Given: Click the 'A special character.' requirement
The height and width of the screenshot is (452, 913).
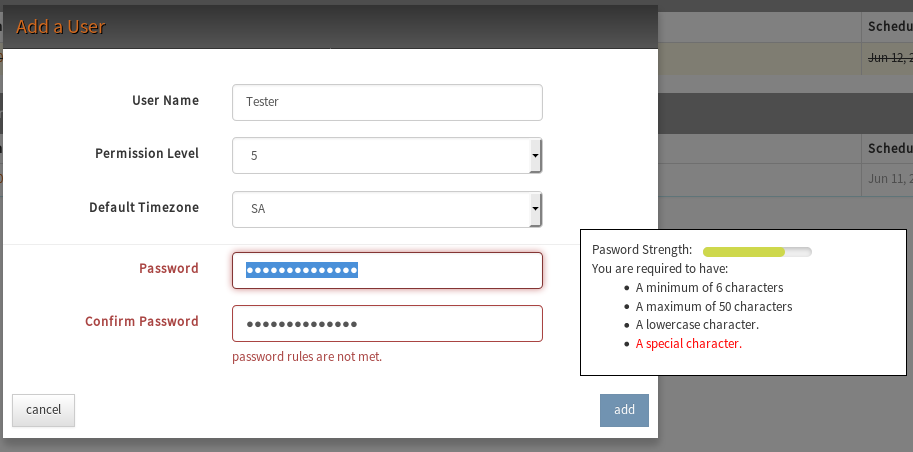Looking at the screenshot, I should pyautogui.click(x=689, y=344).
